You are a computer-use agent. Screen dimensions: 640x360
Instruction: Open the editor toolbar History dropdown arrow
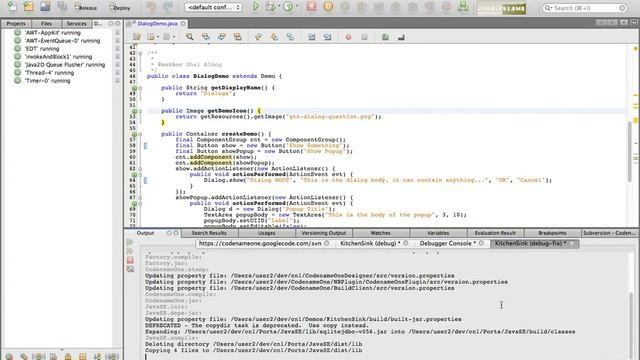pos(158,37)
